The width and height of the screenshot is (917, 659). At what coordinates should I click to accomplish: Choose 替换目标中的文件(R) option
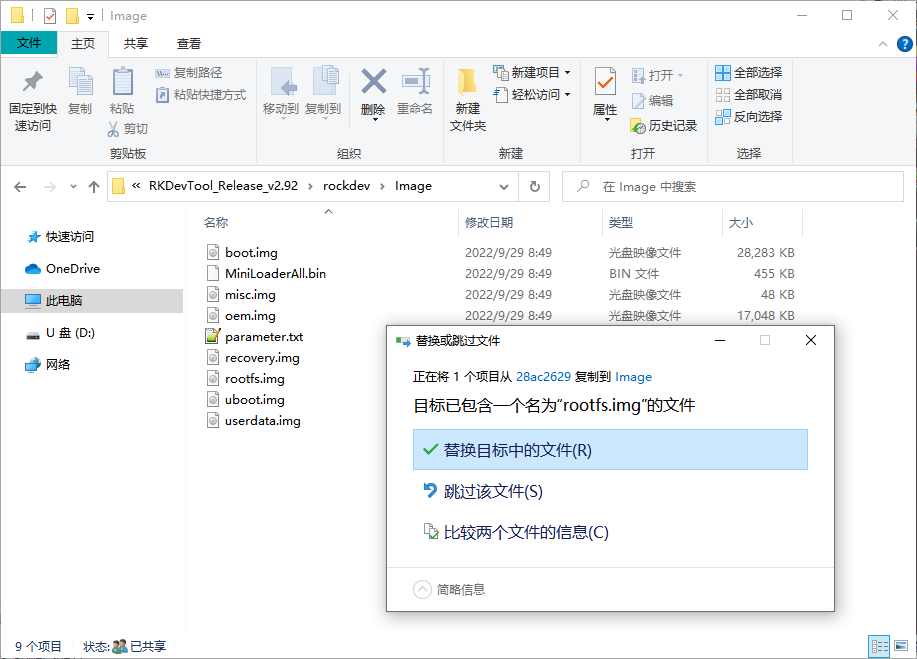click(609, 450)
